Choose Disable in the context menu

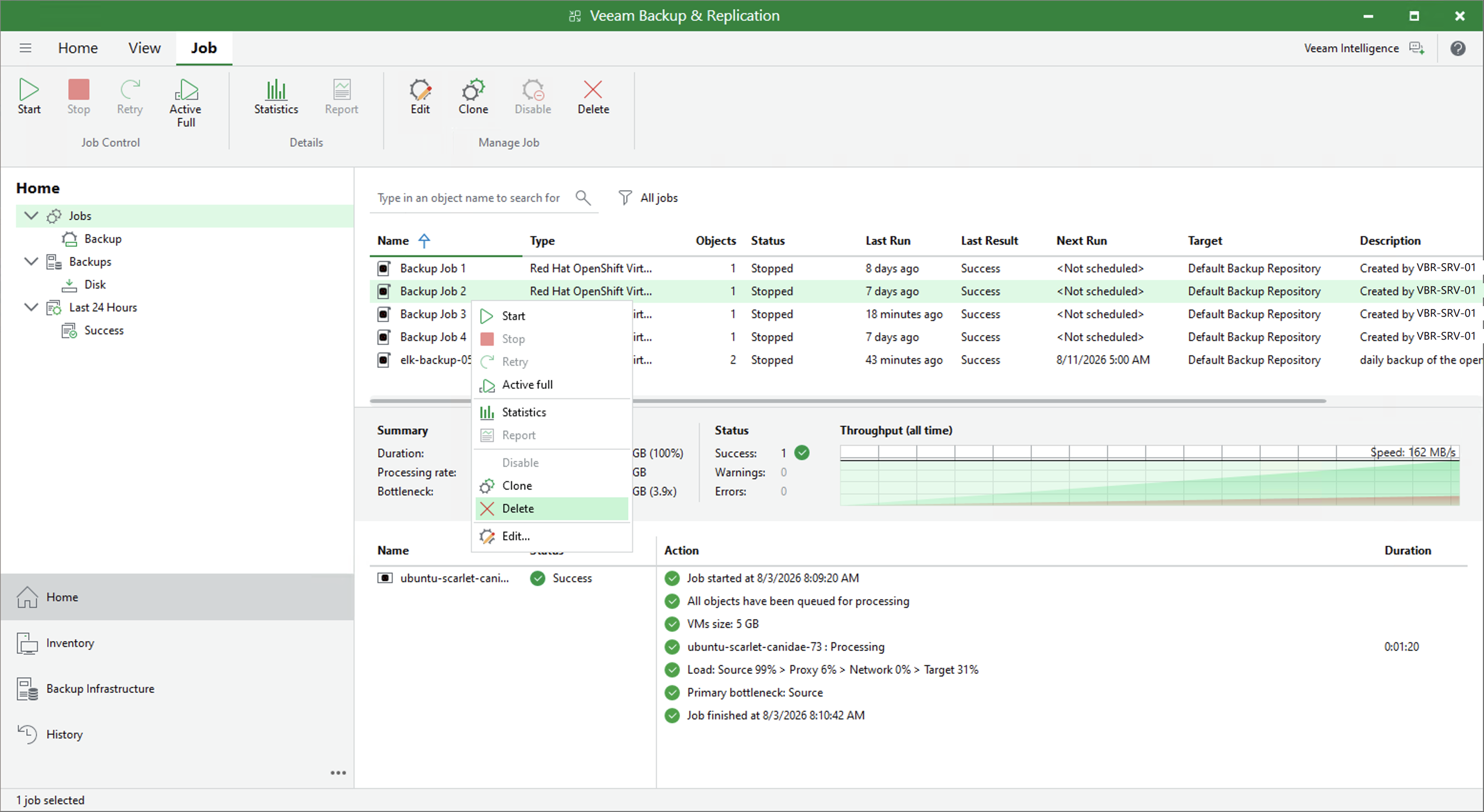point(551,463)
